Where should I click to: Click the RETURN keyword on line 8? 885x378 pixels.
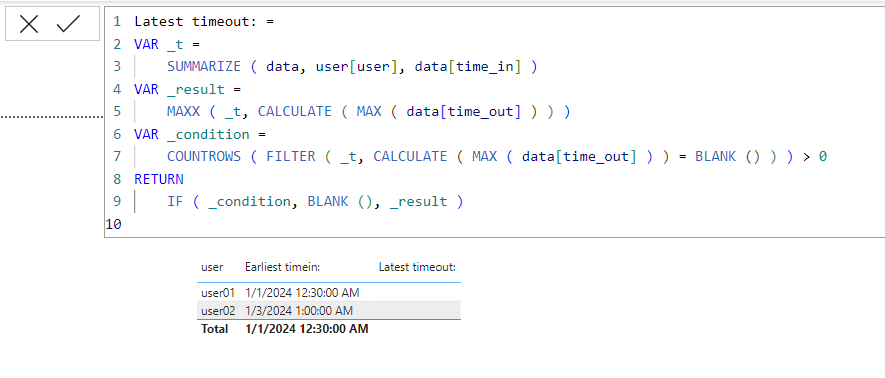point(159,179)
